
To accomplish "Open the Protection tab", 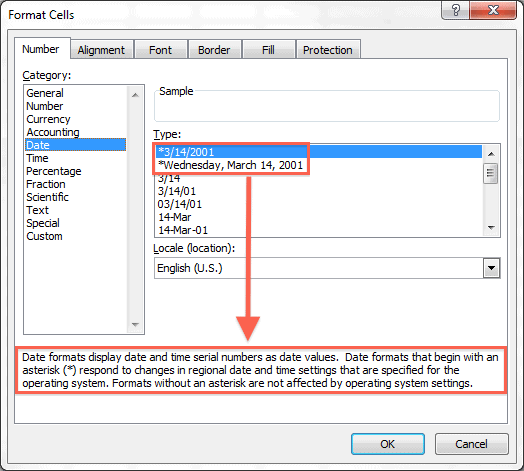I will coord(328,50).
